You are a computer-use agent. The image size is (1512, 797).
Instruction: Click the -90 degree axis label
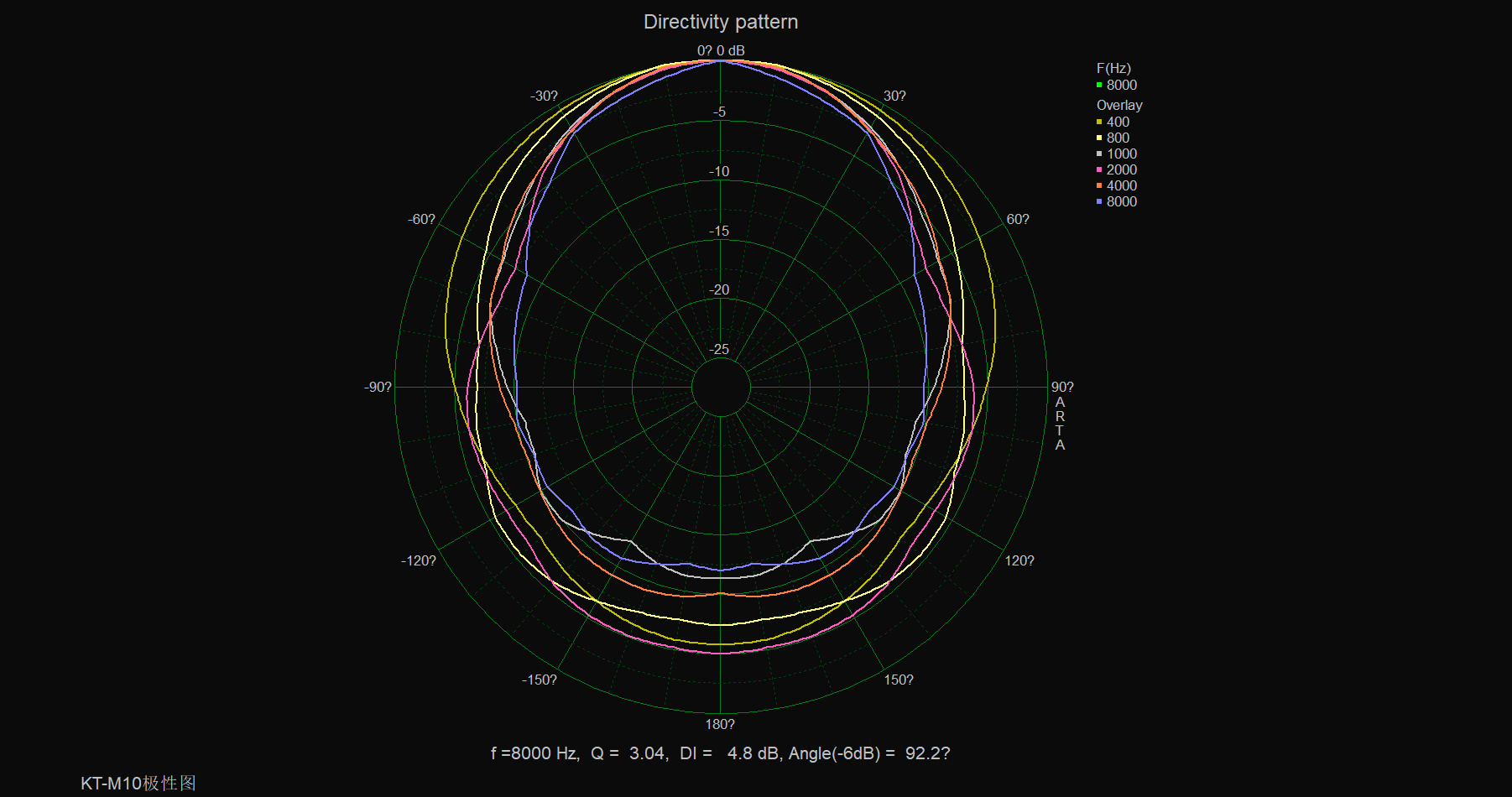pos(378,387)
